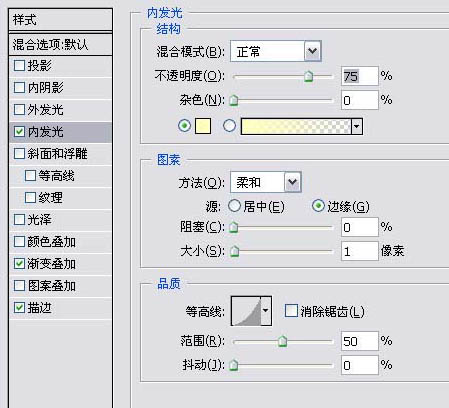Click the 不透明度 opacity slider handle
This screenshot has height=408, width=449.
[x=309, y=76]
